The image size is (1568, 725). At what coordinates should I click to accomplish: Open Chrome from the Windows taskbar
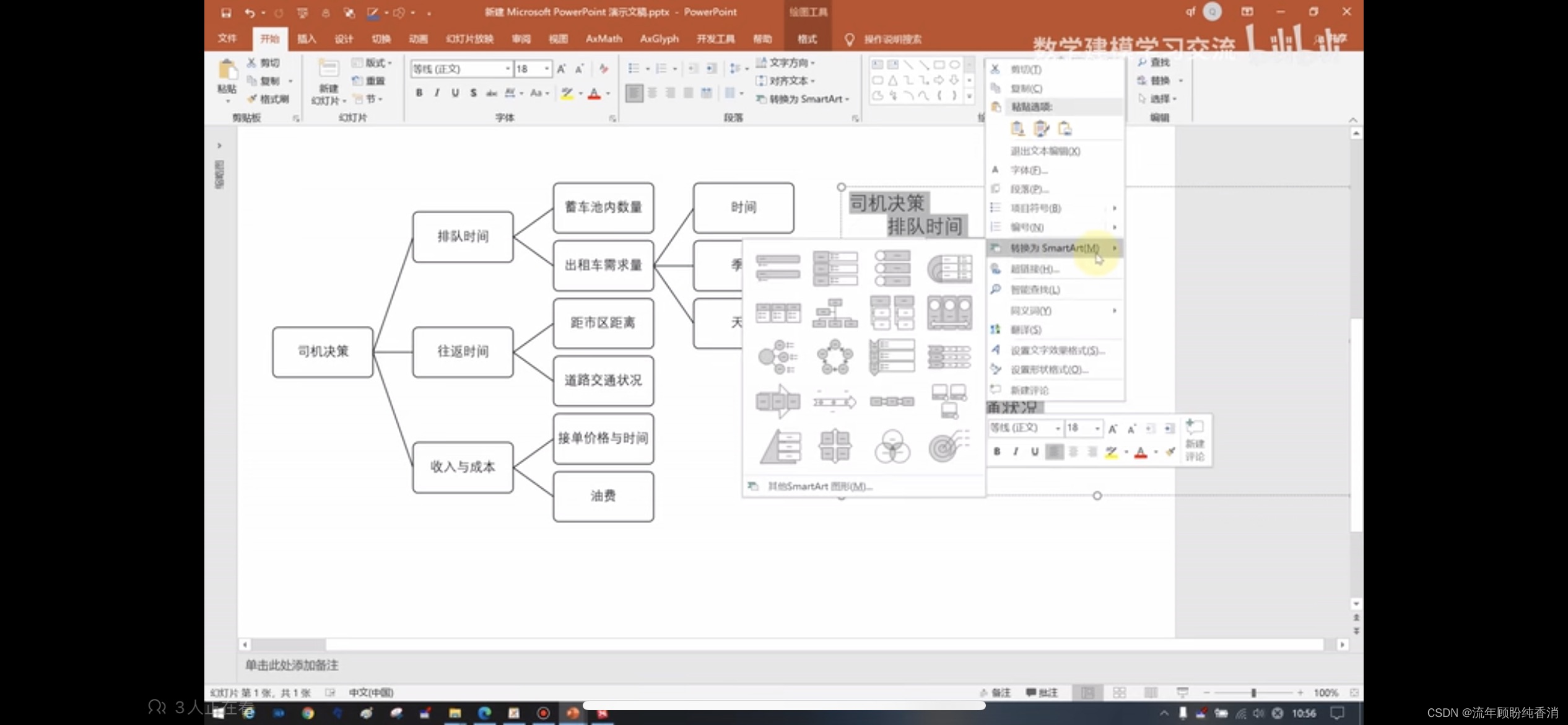pyautogui.click(x=307, y=713)
